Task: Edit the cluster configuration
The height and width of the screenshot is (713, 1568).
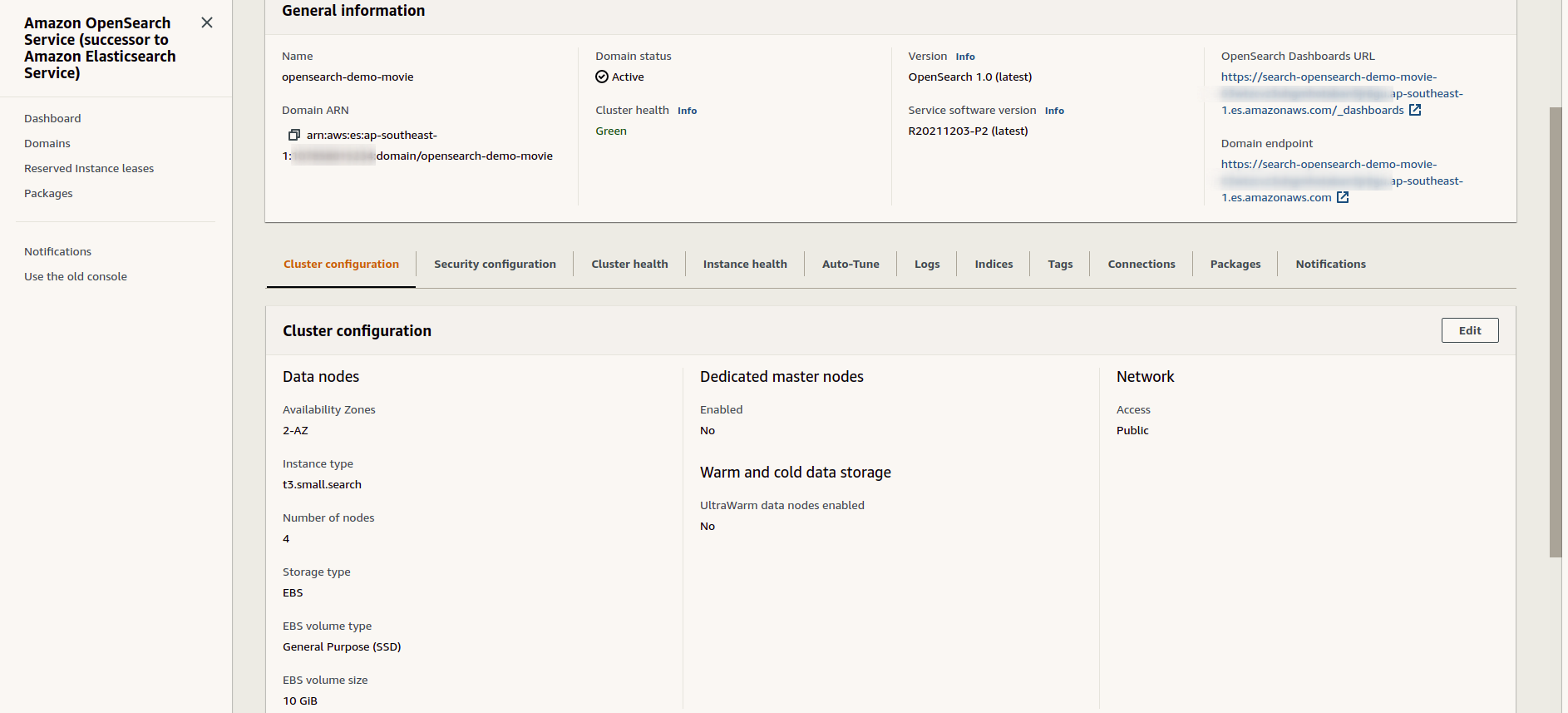Action: 1470,330
